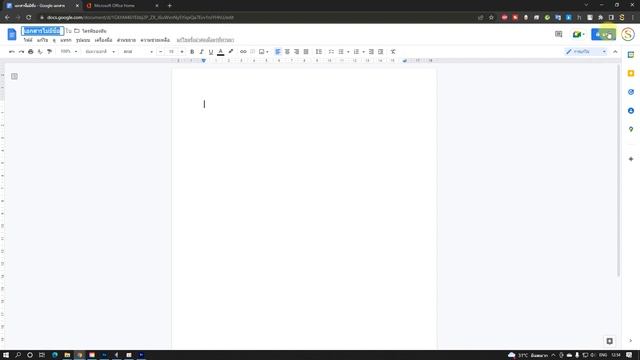Open the comment history icon
The height and width of the screenshot is (360, 640).
558,34
